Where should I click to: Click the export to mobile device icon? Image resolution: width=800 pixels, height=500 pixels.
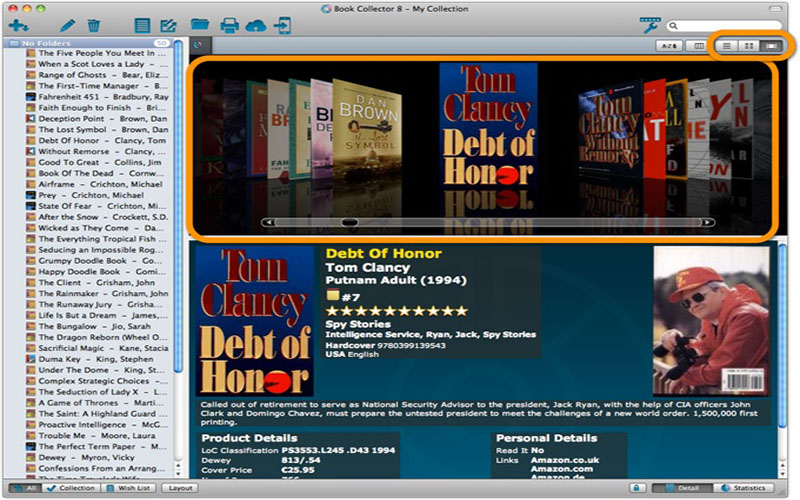tap(283, 25)
